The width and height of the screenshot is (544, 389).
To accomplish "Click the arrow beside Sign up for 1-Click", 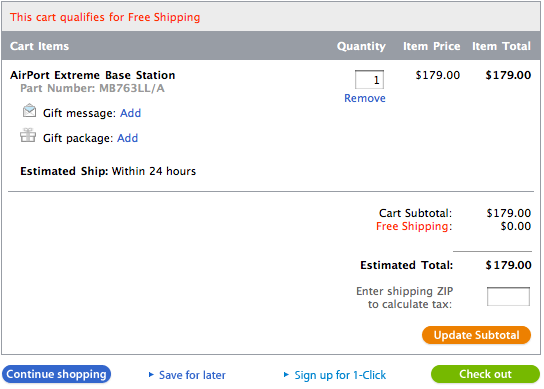I will 286,374.
